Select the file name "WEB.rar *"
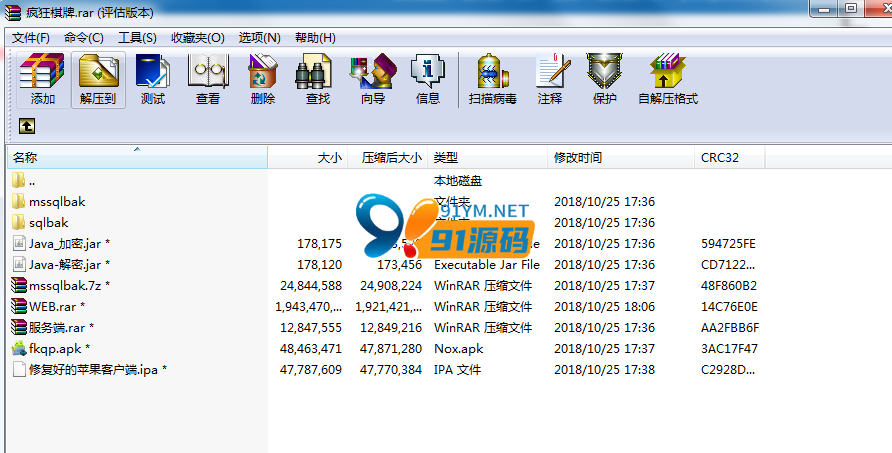 click(x=57, y=307)
